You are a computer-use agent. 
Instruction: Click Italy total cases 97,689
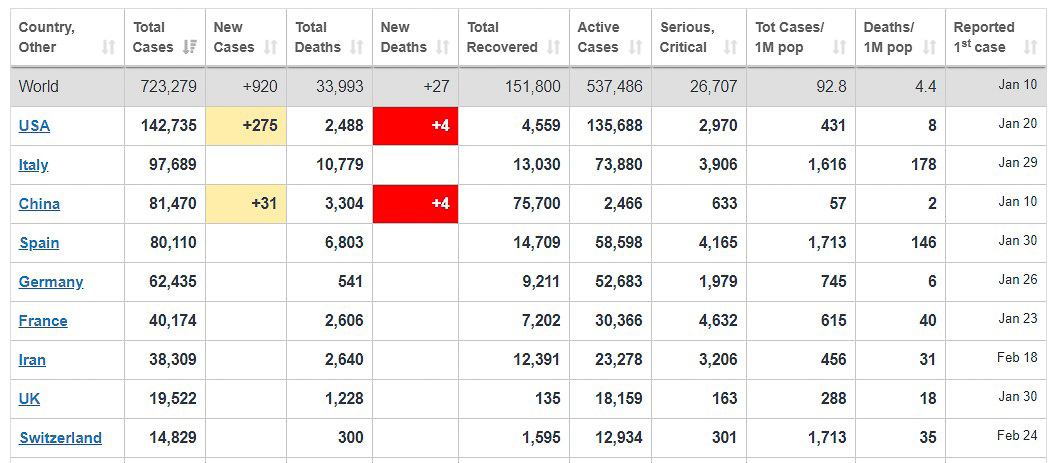(173, 165)
